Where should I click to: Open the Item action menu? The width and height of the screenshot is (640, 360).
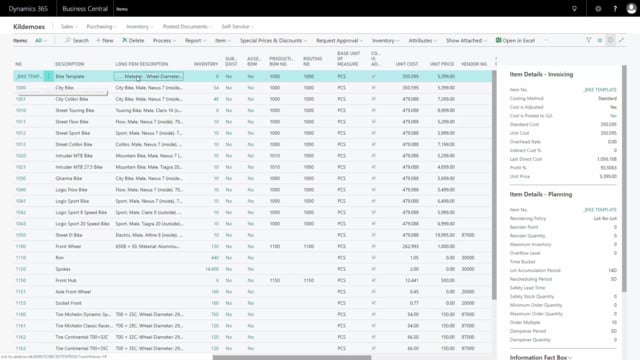pos(222,40)
